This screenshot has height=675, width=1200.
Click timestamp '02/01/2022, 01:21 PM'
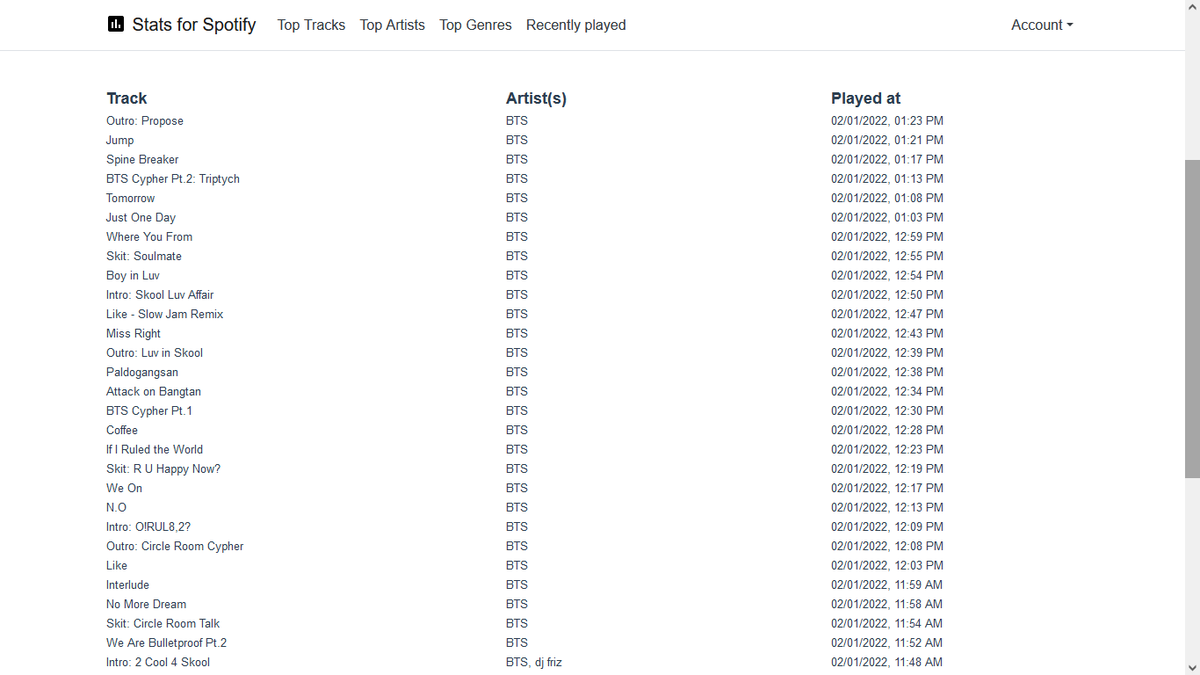pos(887,140)
